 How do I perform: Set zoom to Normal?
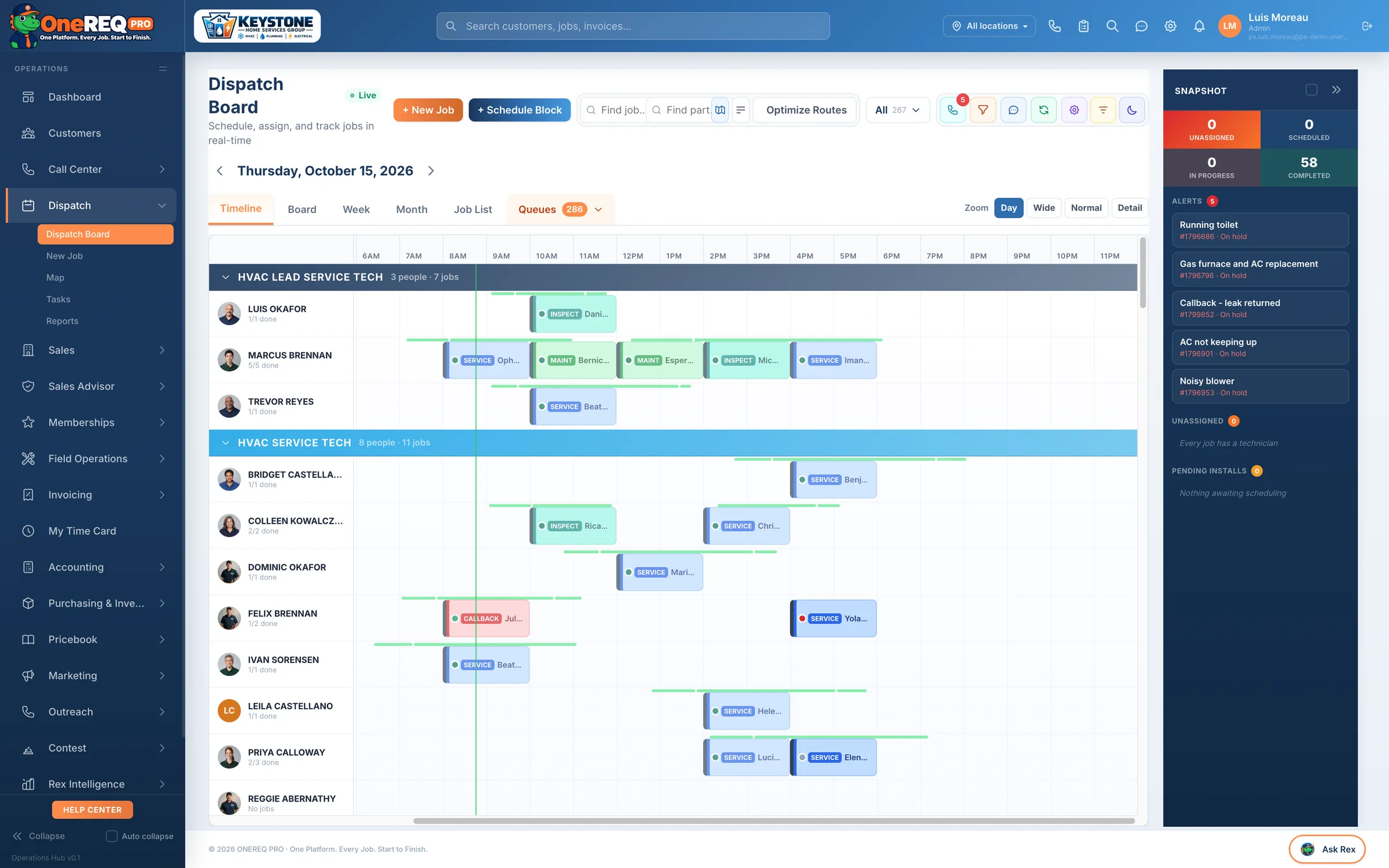[1086, 208]
